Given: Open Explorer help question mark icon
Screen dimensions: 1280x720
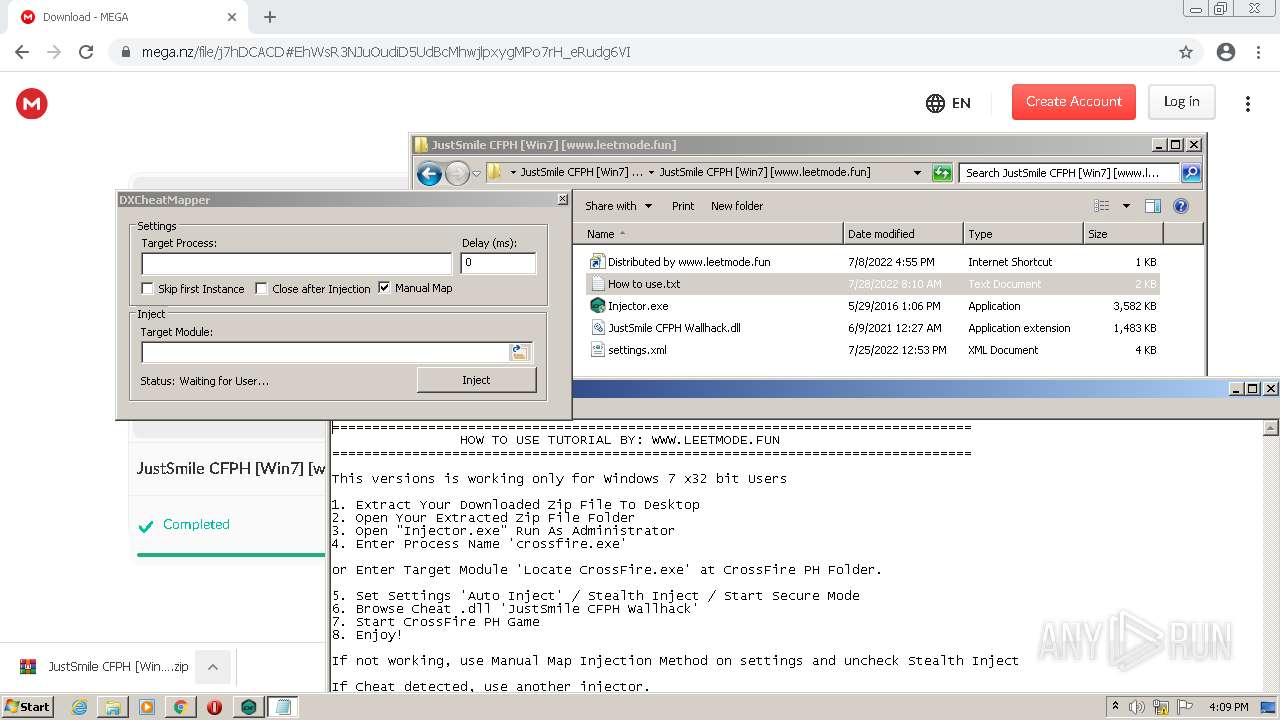Looking at the screenshot, I should tap(1180, 206).
